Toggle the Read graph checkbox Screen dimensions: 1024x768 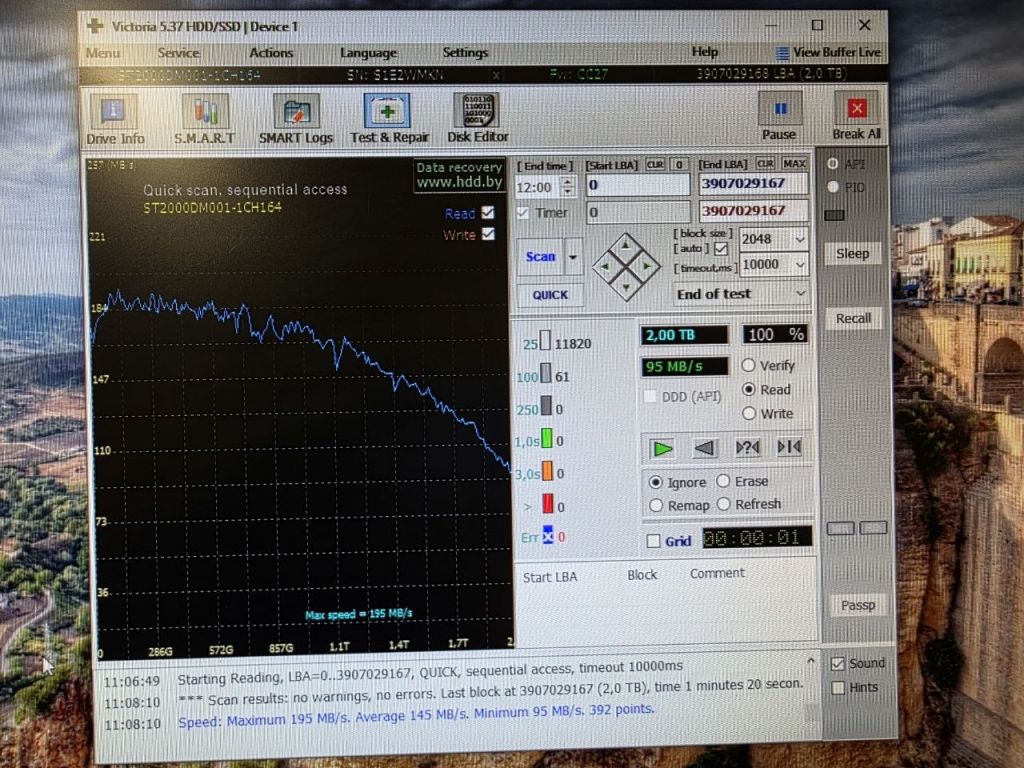(x=488, y=213)
